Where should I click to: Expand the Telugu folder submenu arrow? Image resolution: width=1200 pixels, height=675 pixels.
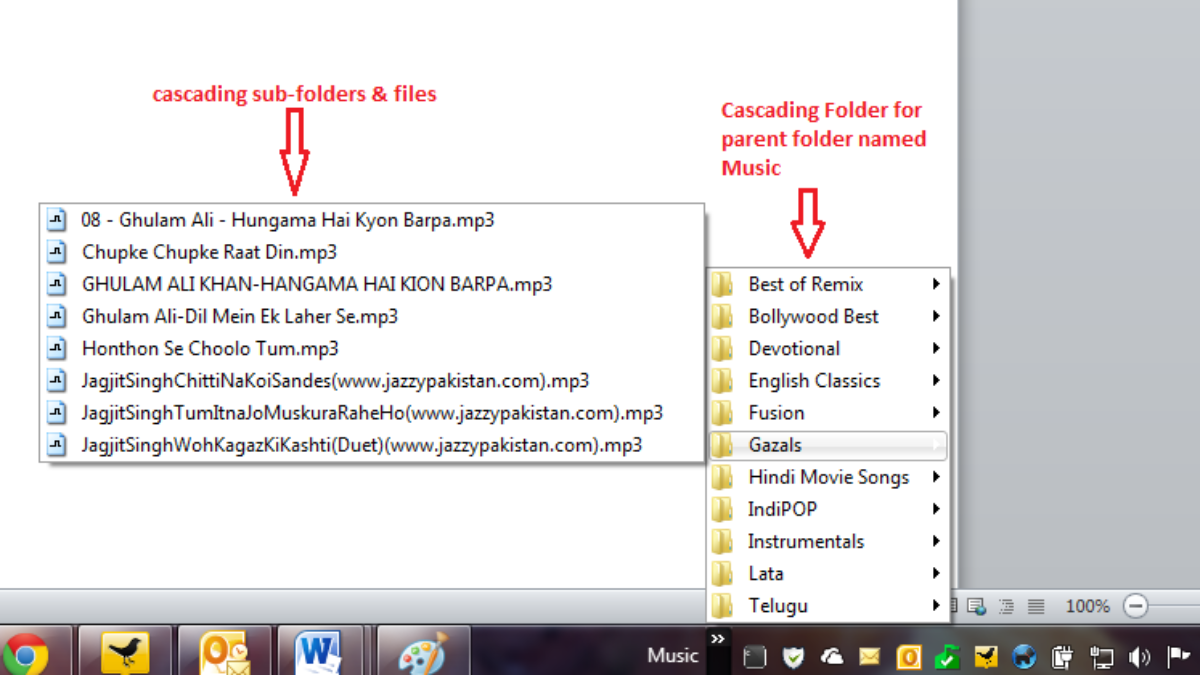[935, 605]
